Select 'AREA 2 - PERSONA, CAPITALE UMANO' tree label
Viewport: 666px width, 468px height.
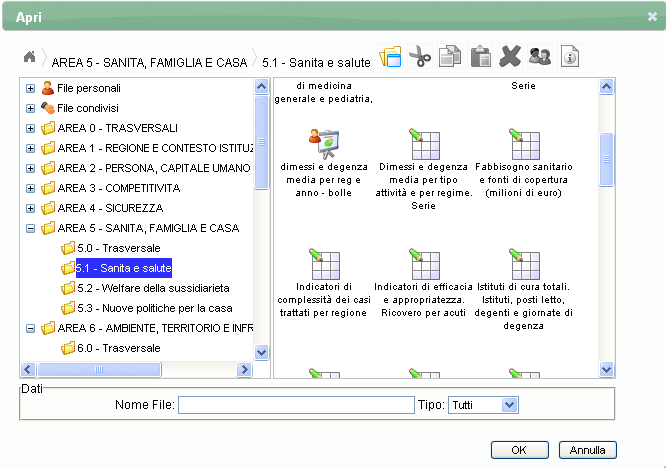(x=154, y=168)
